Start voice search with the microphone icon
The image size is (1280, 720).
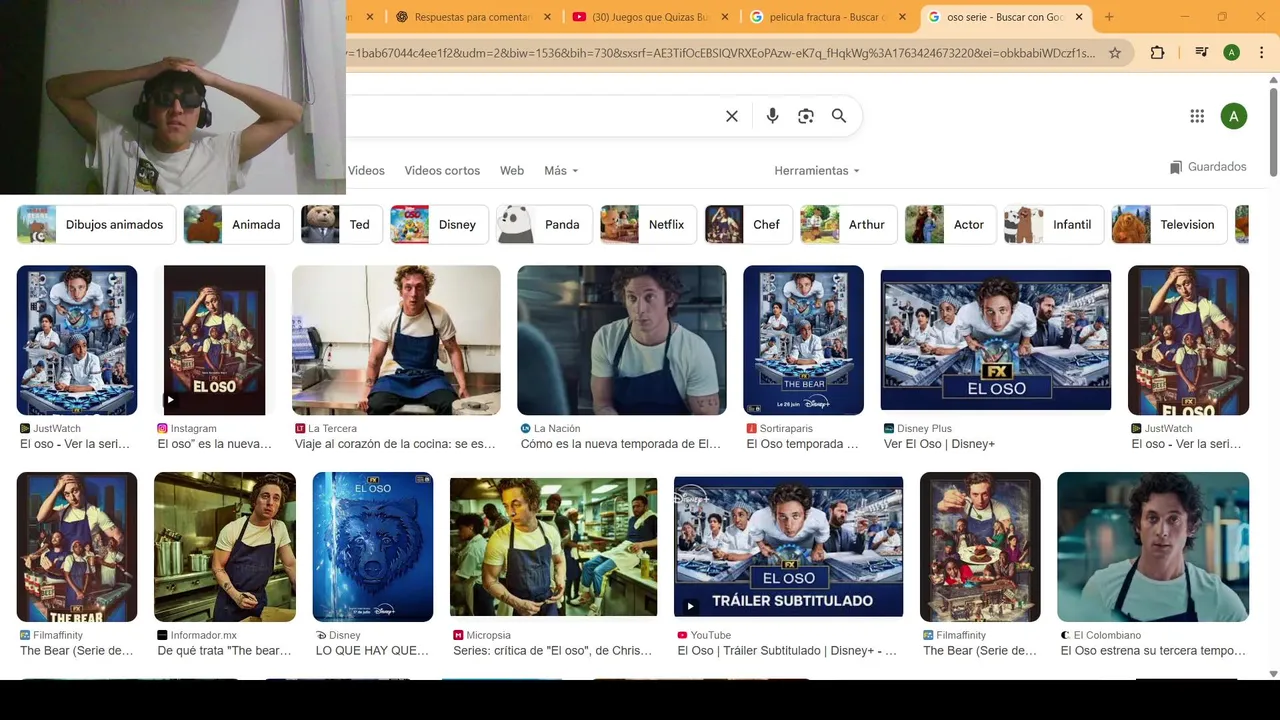point(772,116)
